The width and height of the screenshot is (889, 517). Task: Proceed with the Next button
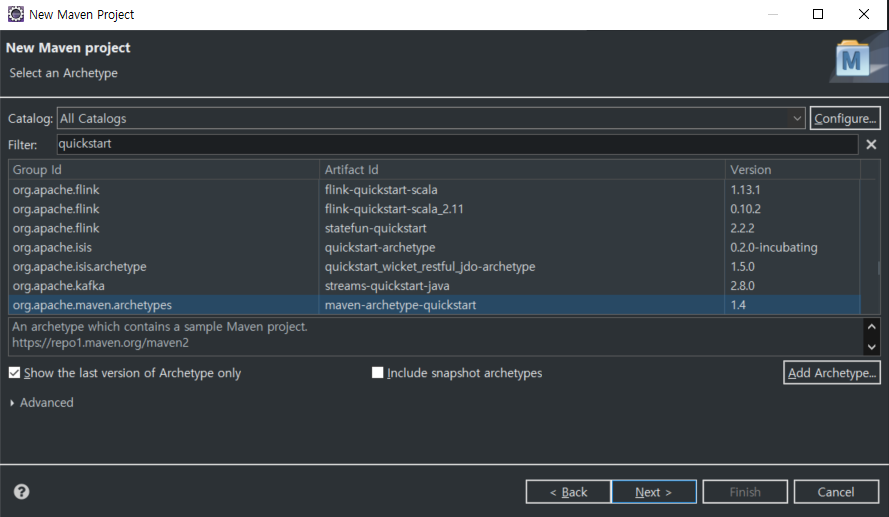pos(654,491)
